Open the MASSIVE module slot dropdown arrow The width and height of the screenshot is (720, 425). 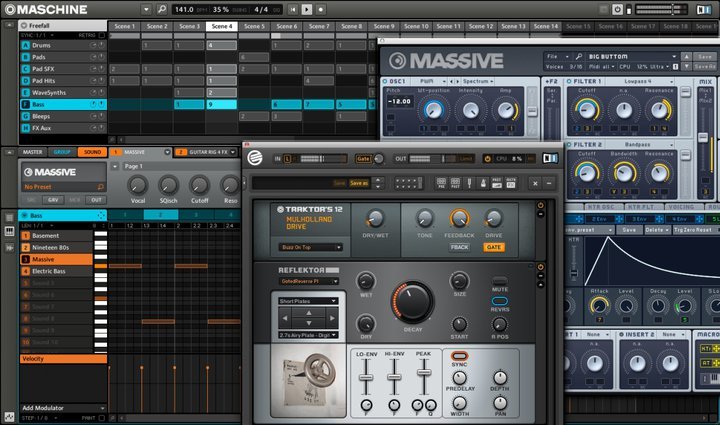point(167,152)
